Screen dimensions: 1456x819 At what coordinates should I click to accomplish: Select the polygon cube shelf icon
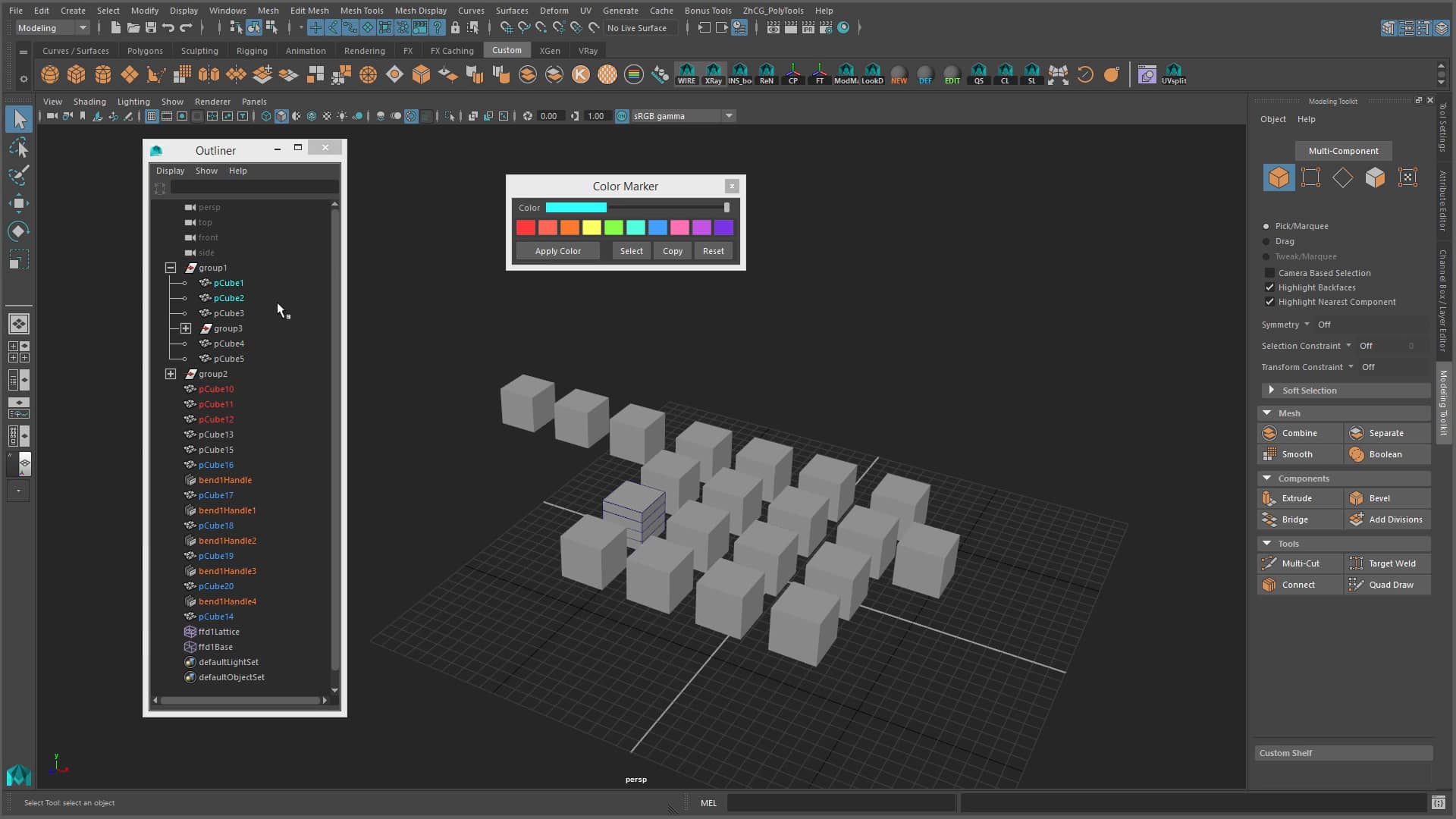point(76,74)
